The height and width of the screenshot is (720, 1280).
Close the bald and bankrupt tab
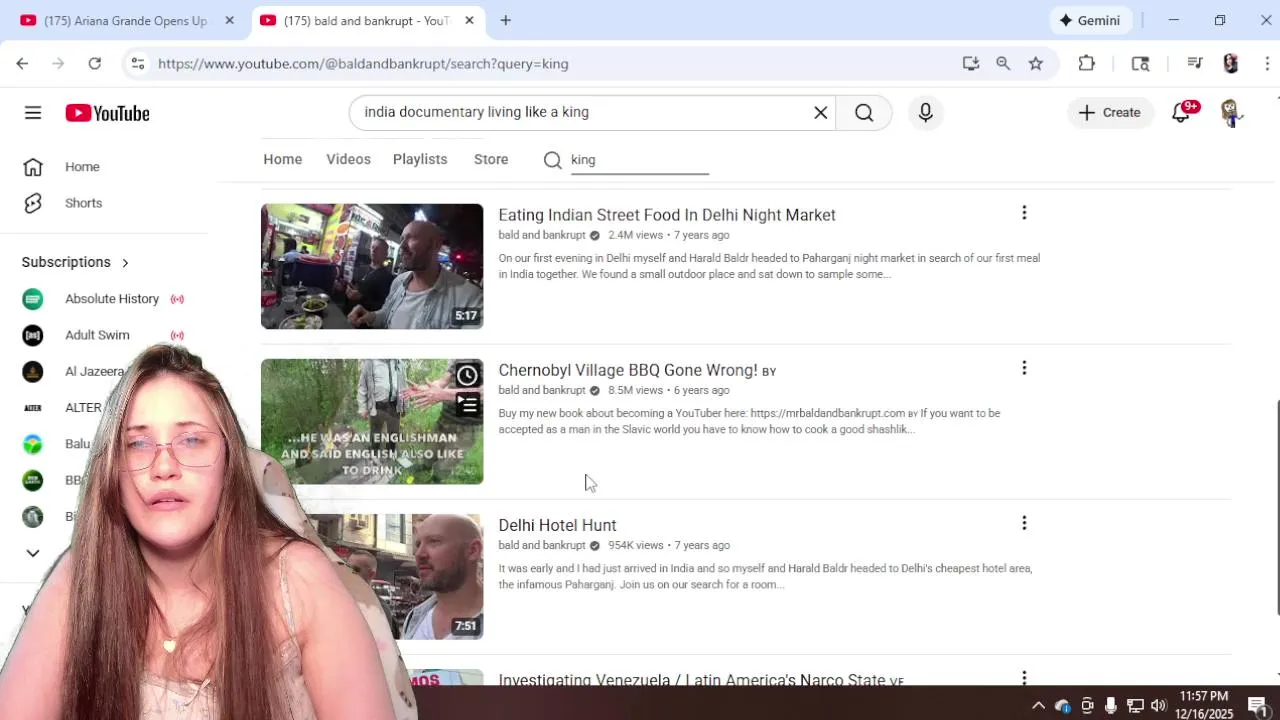pos(469,20)
